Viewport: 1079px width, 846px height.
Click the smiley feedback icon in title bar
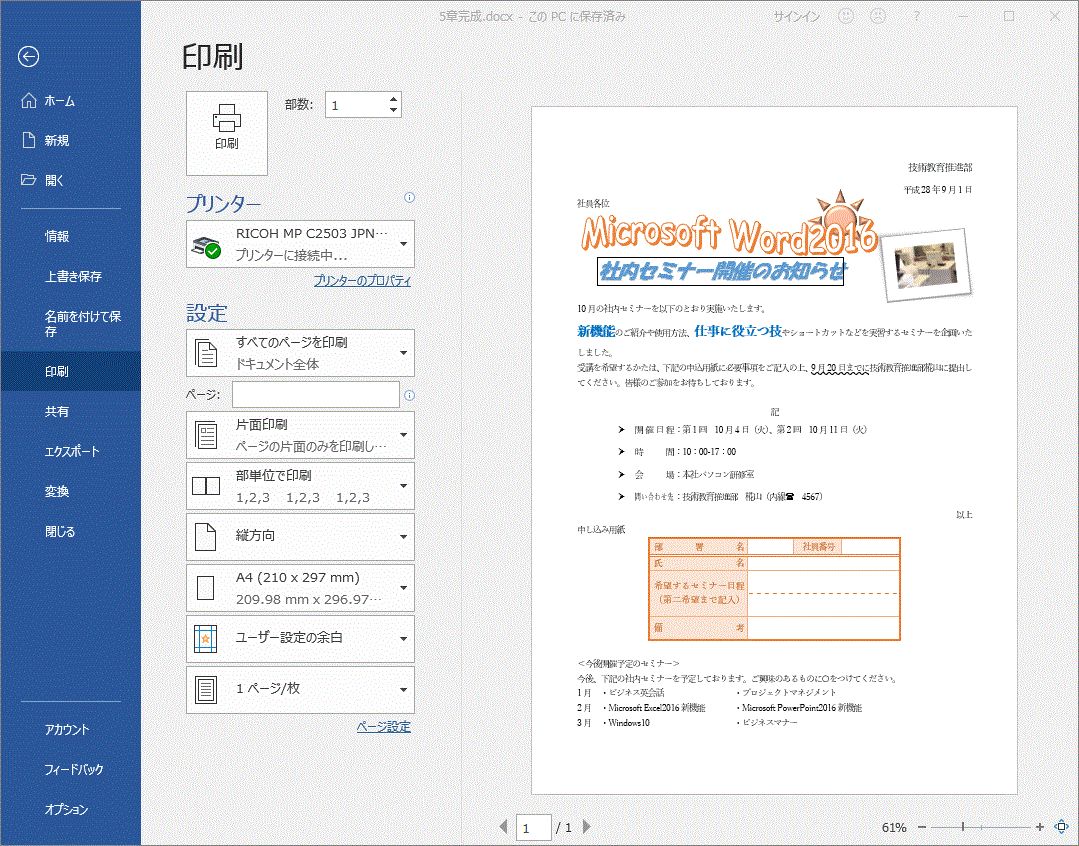(846, 16)
